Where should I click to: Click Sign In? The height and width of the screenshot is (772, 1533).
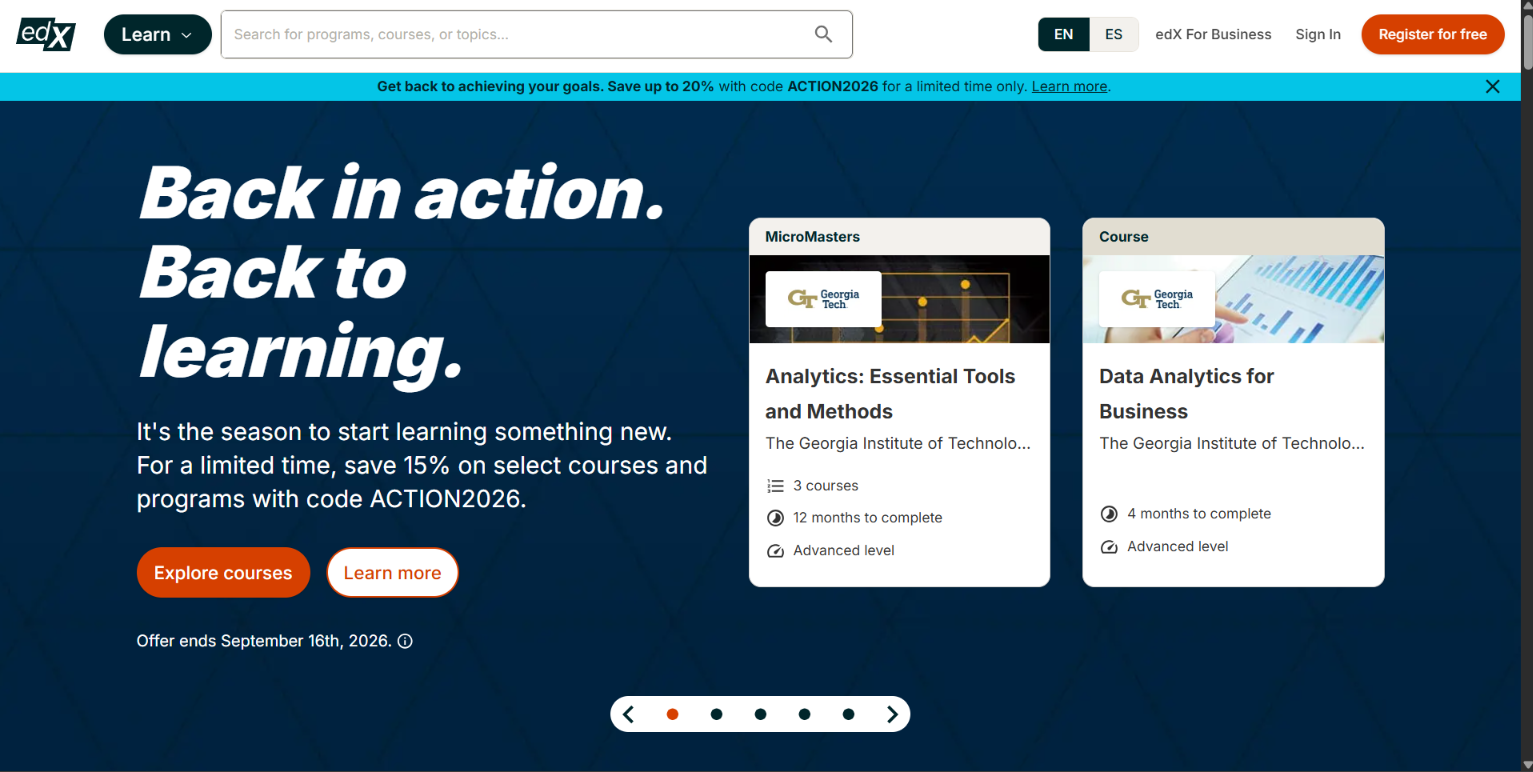[x=1318, y=34]
